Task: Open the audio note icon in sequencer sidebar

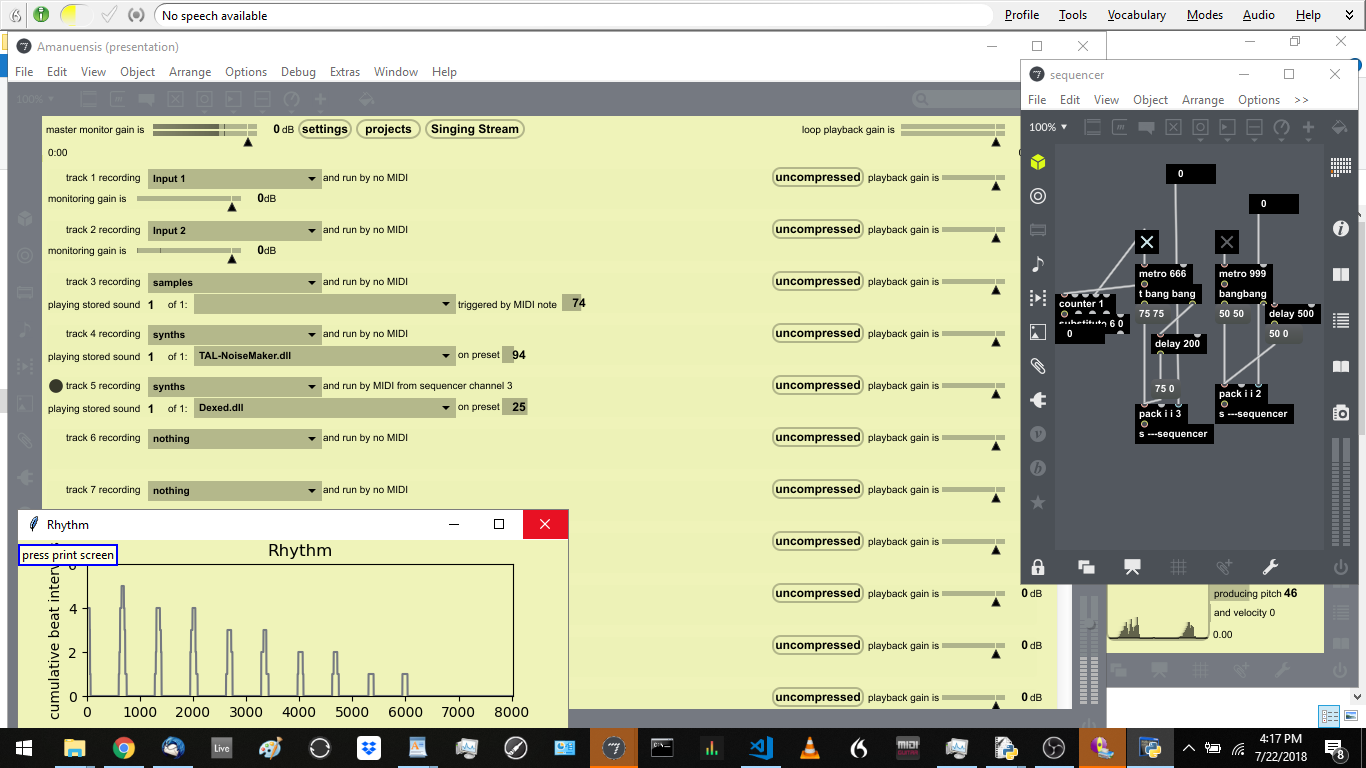Action: 1038,264
